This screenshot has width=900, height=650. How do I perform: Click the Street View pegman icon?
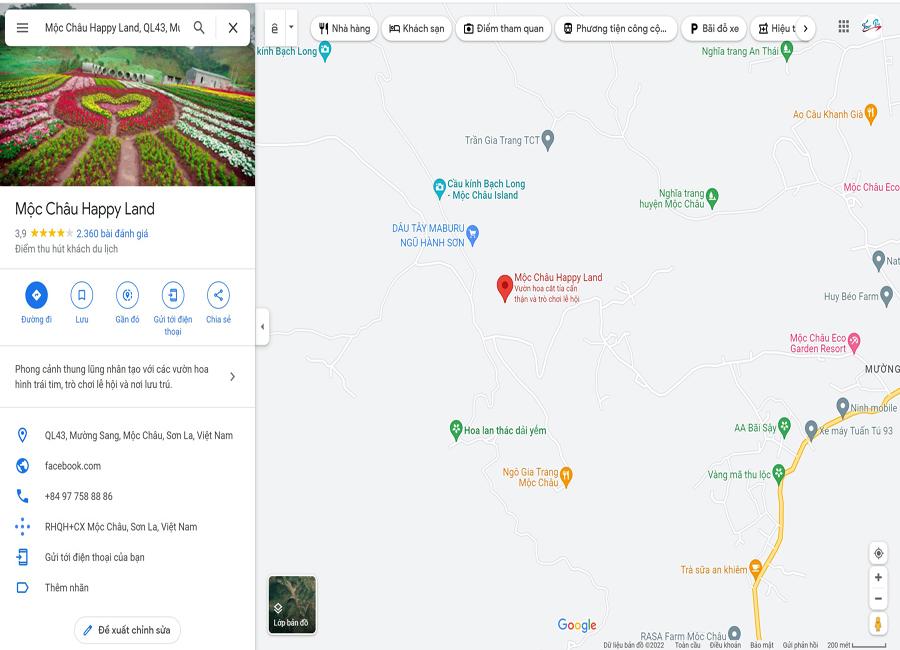878,624
